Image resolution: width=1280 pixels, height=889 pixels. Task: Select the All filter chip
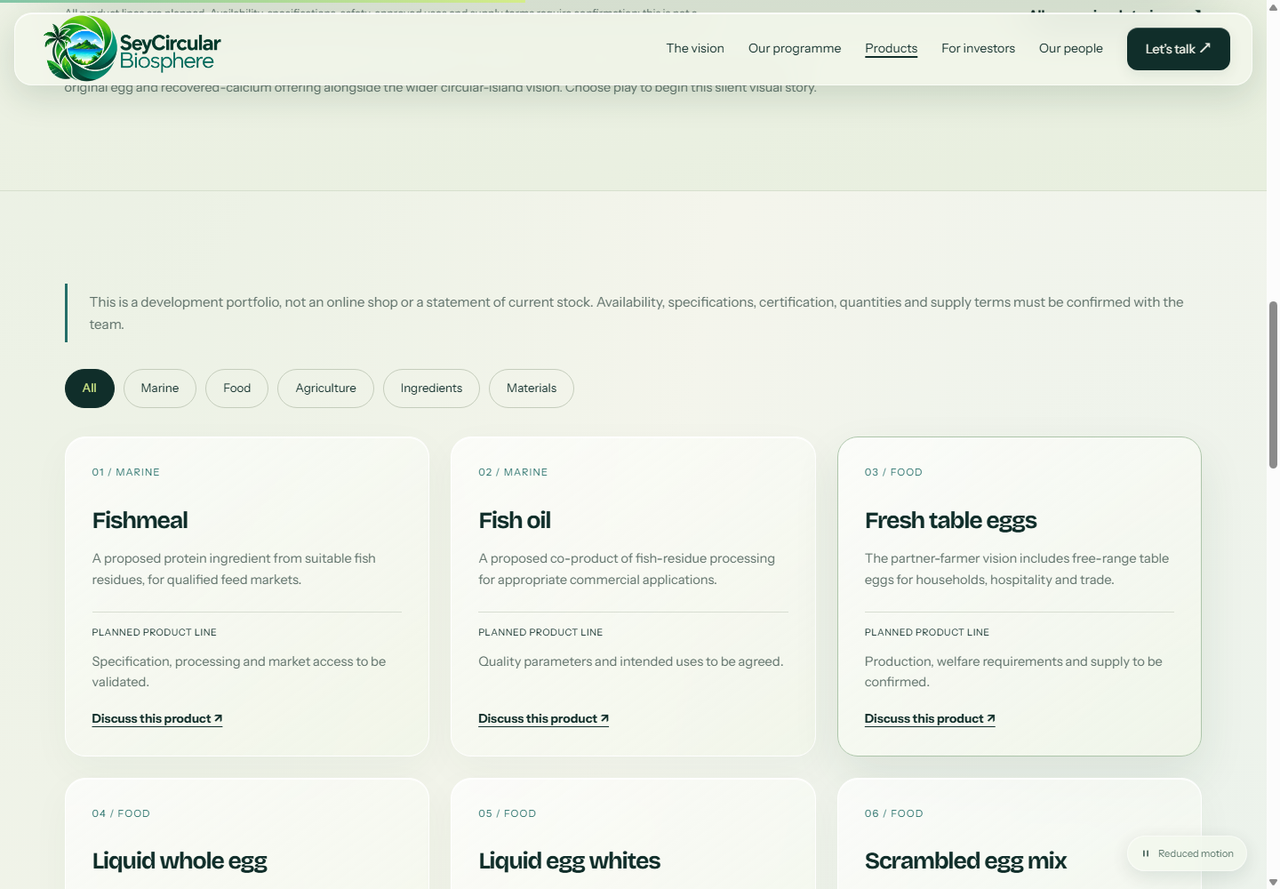point(90,388)
